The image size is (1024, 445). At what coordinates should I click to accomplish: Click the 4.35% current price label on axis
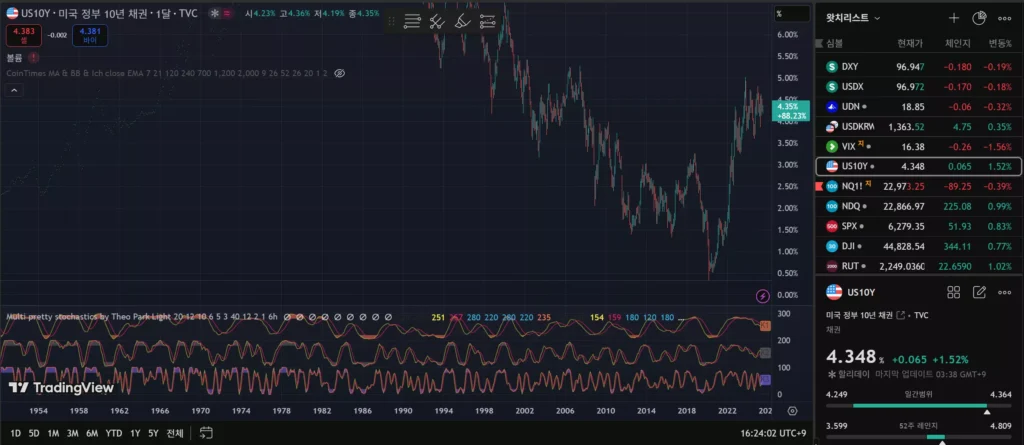(x=790, y=110)
